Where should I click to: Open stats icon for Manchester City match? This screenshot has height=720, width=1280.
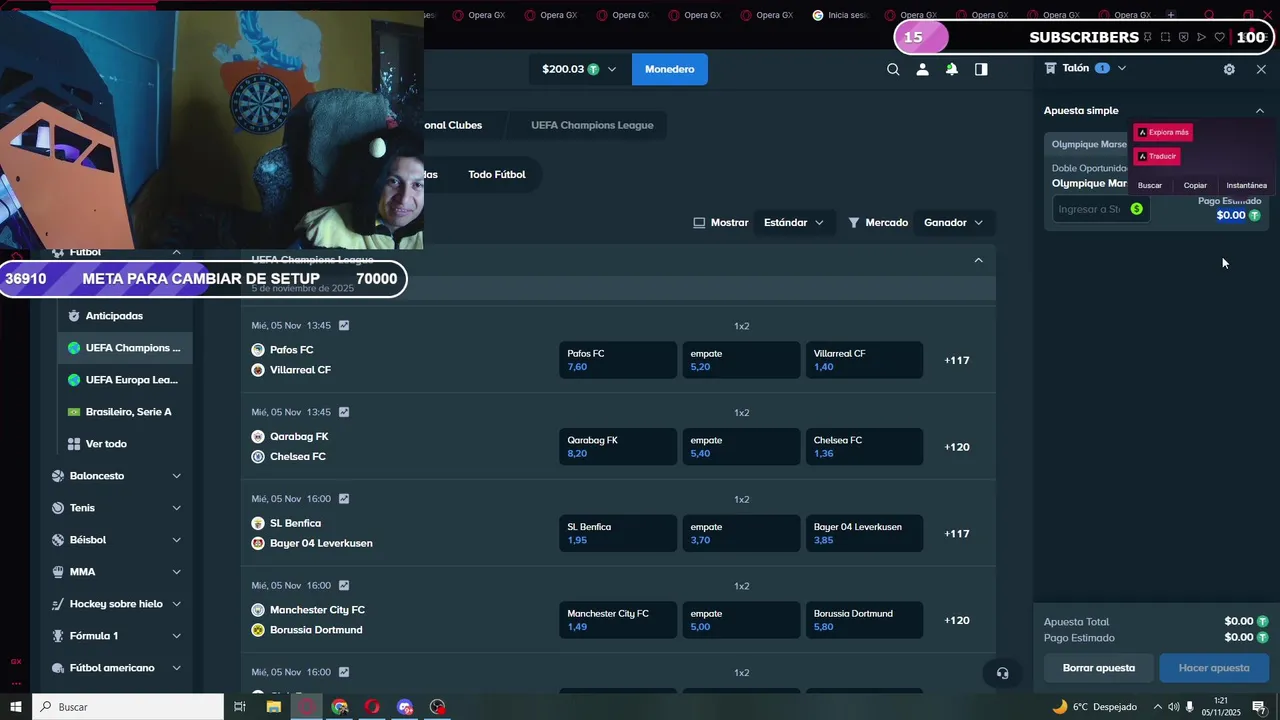coord(344,585)
